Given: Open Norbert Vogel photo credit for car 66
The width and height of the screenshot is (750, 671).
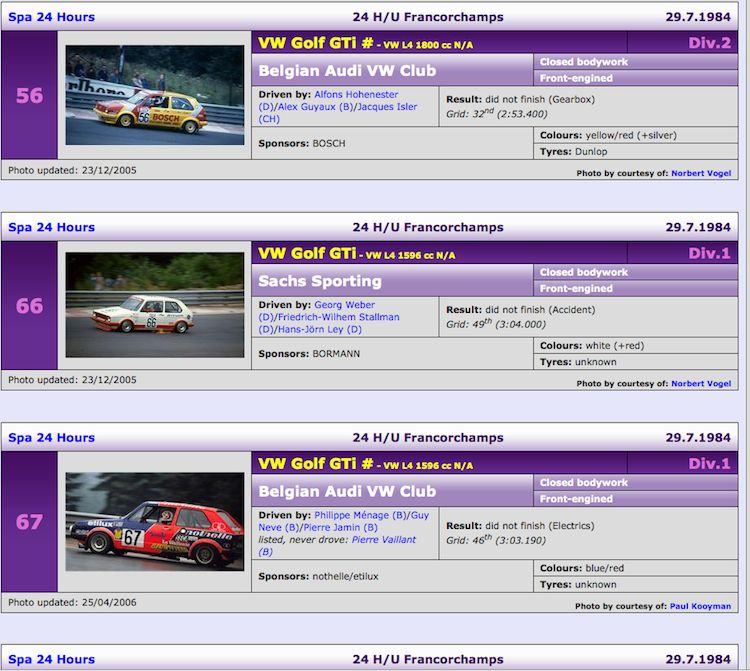Looking at the screenshot, I should click(701, 384).
